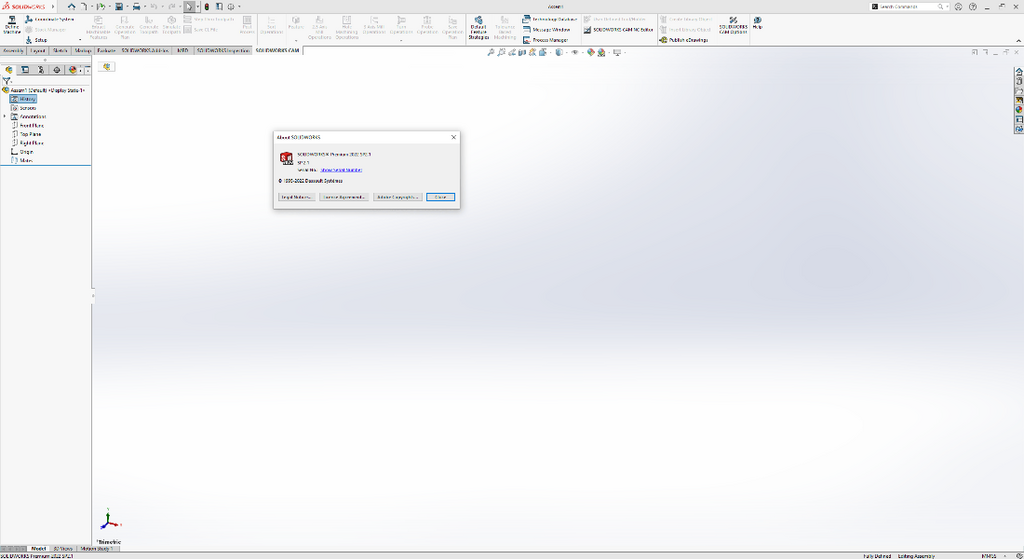Launch SOLIDWORKS CAM NC Editor
The image size is (1024, 559).
618,30
